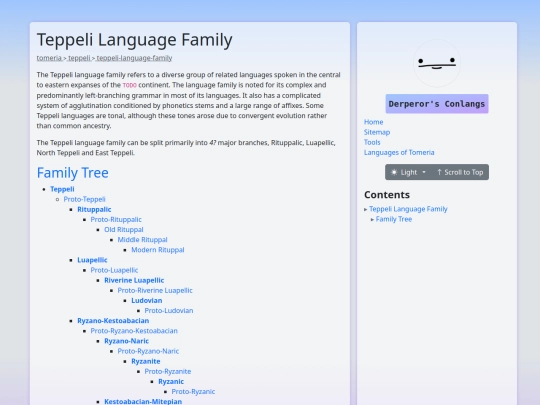Open Proto-Teppeli entry
The width and height of the screenshot is (540, 405).
click(84, 199)
